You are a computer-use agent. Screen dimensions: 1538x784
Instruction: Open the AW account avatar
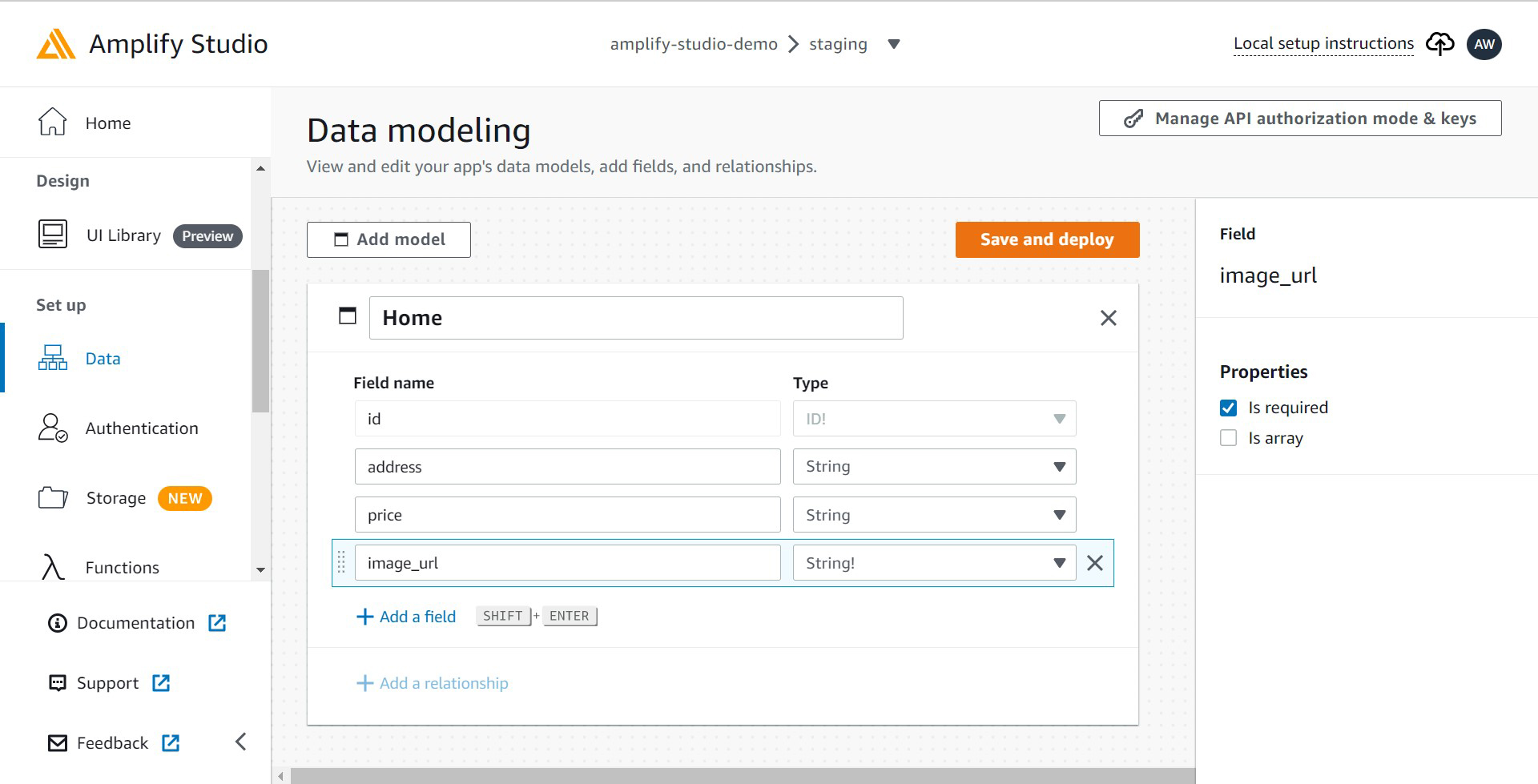(x=1485, y=44)
